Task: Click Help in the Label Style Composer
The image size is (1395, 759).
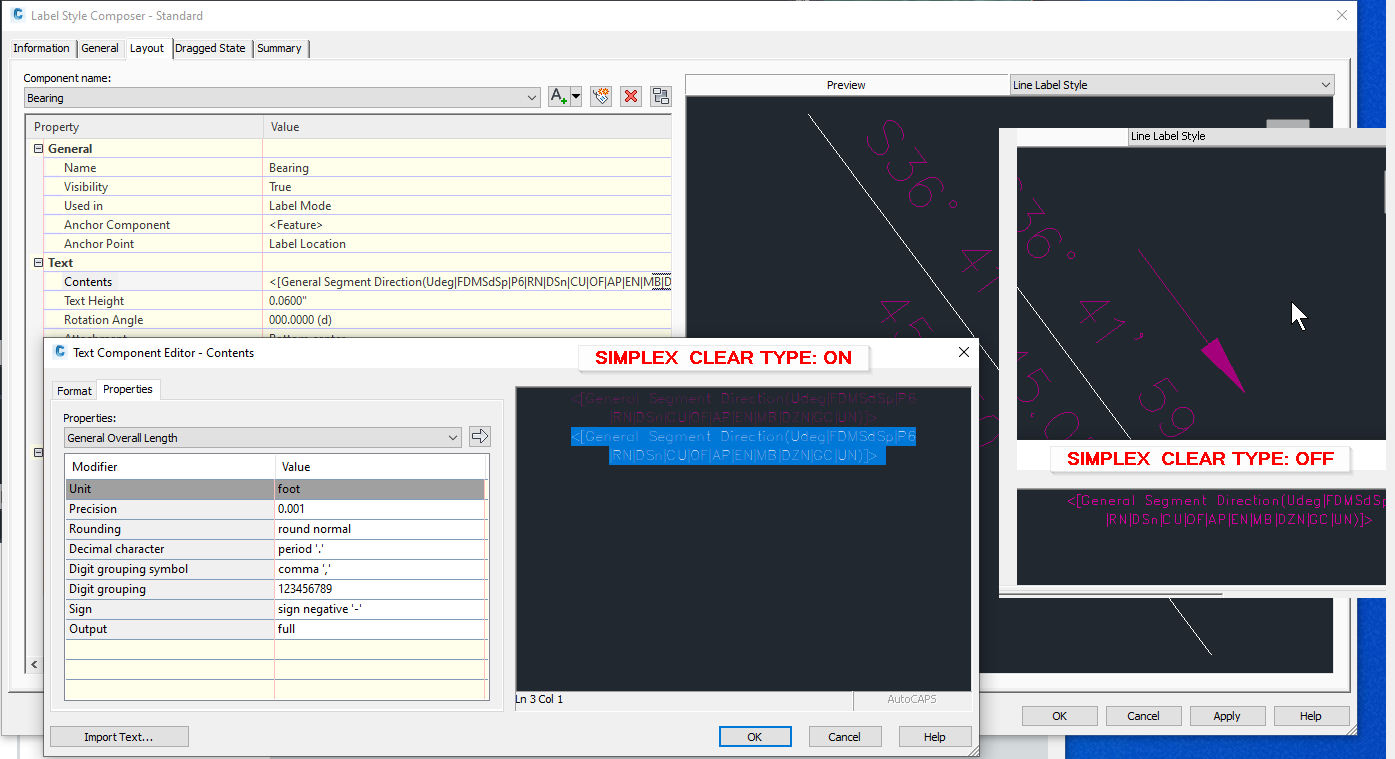Action: pyautogui.click(x=1311, y=716)
